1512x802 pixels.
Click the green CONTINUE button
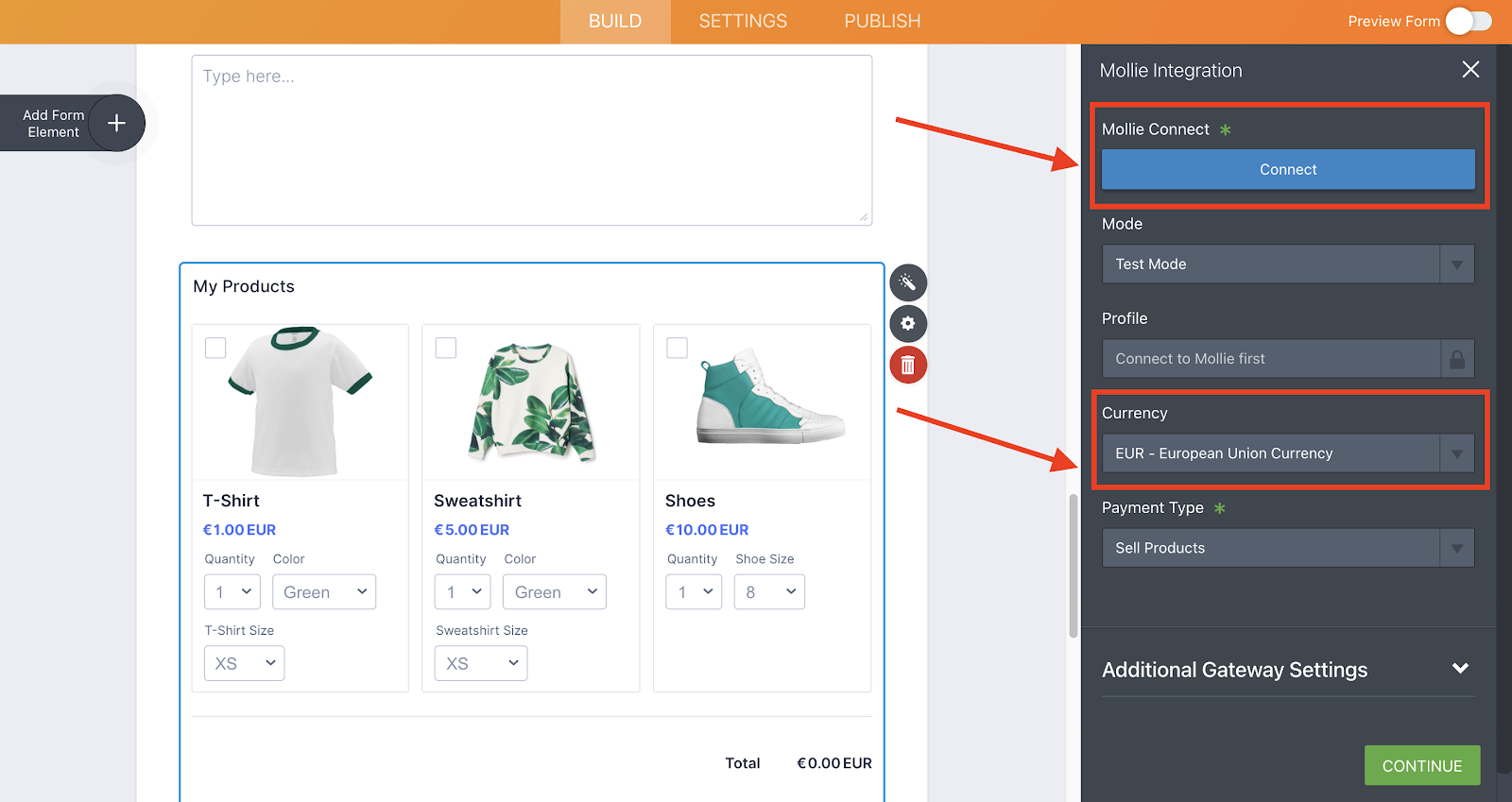[x=1422, y=766]
